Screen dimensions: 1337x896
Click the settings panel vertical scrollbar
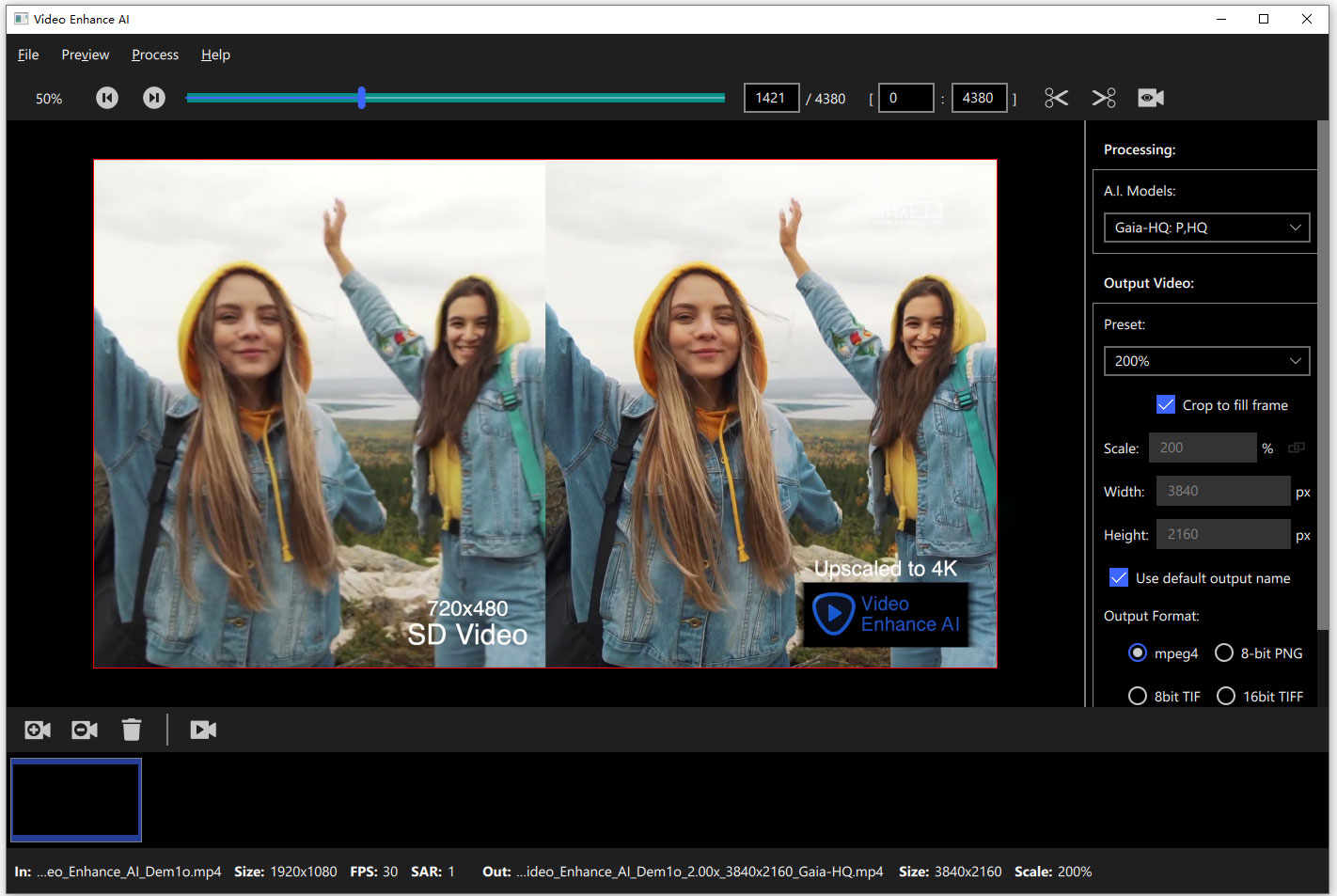(x=1323, y=376)
